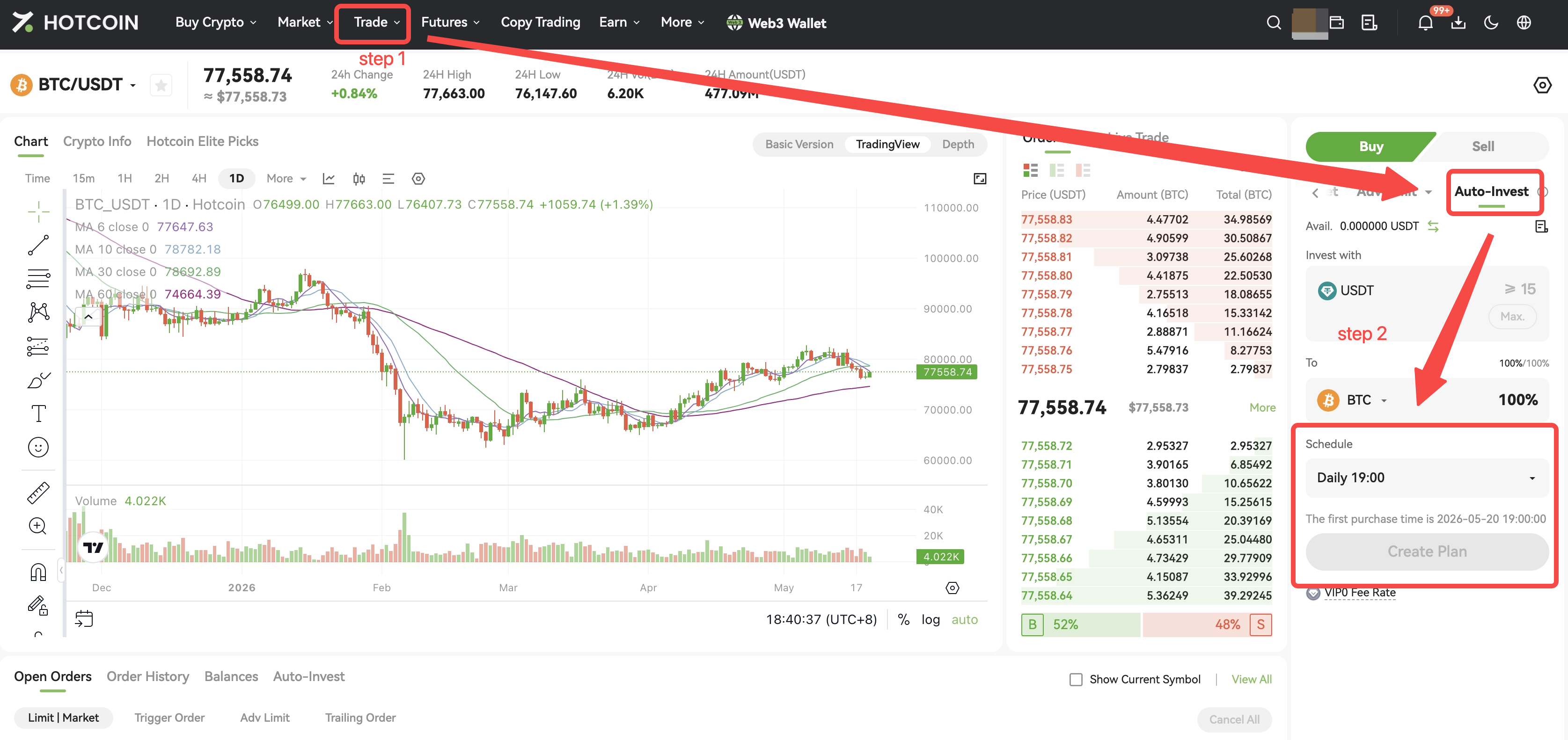Expand the Futures menu
Viewport: 1568px width, 740px height.
coord(450,22)
